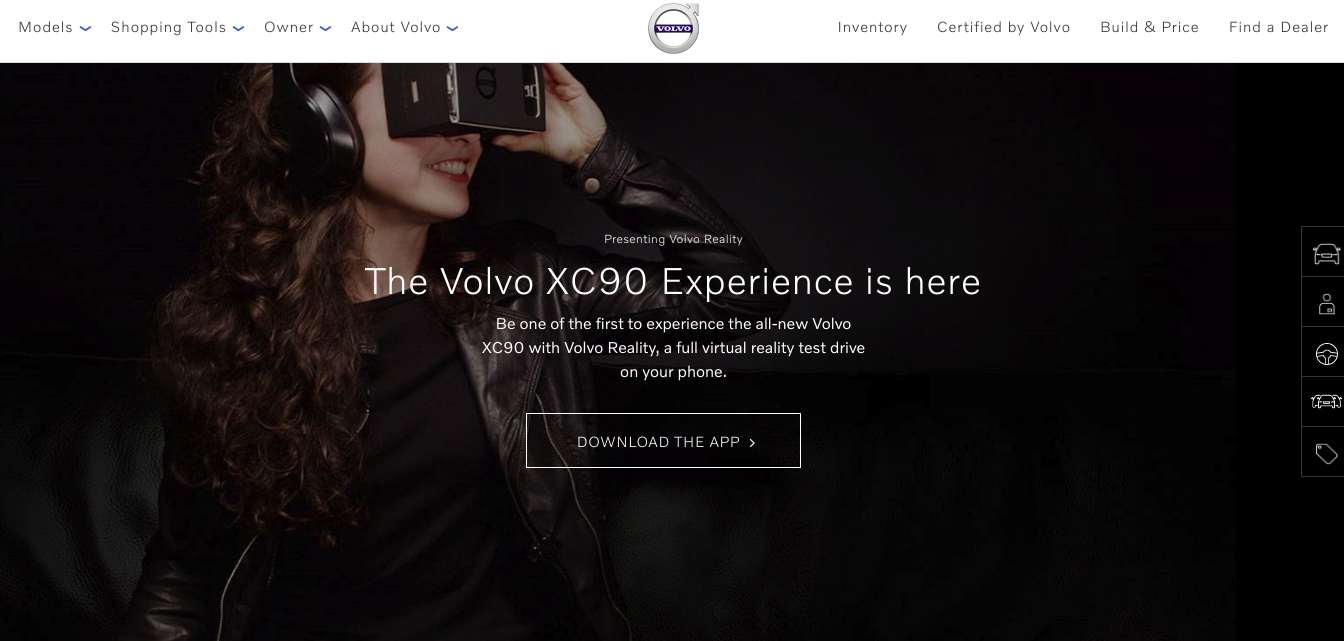Viewport: 1344px width, 641px height.
Task: Open the Build & Price link
Action: (1149, 27)
